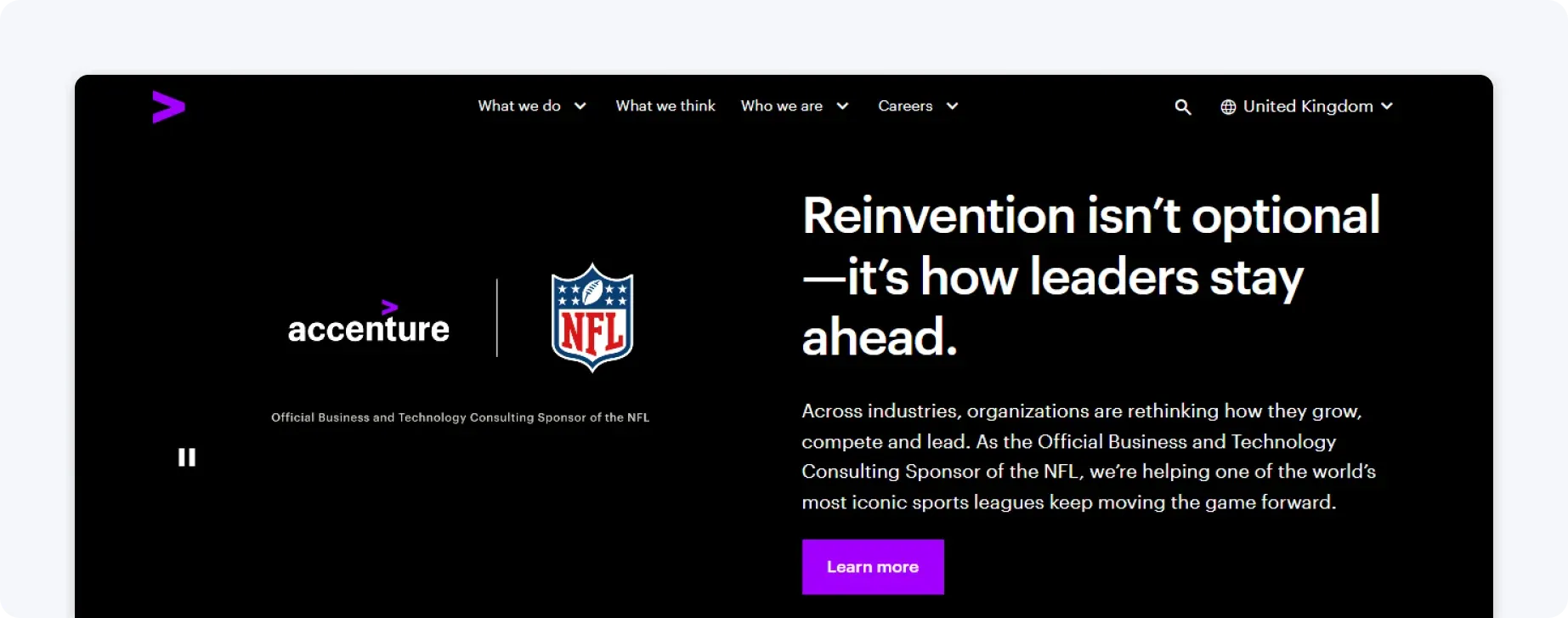Open the Careers menu

point(918,106)
